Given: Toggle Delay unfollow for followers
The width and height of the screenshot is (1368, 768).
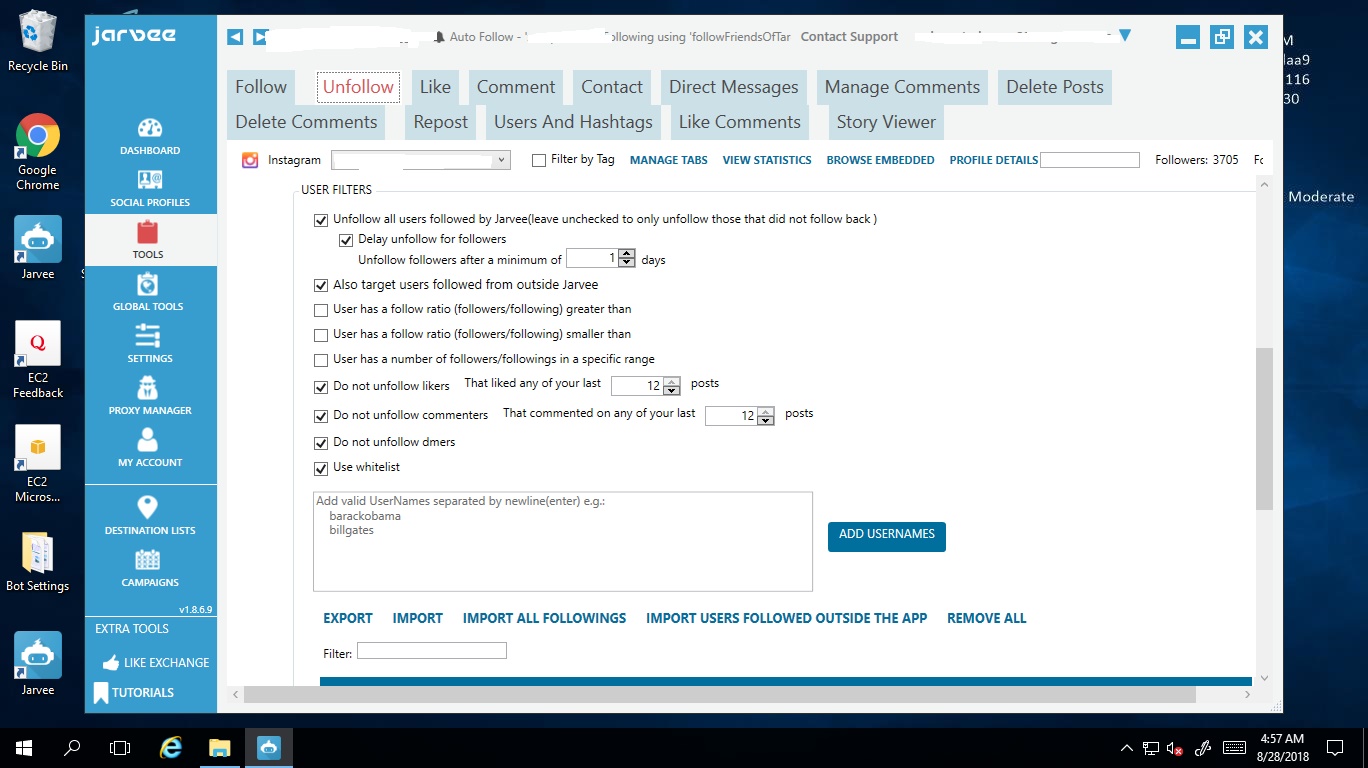Looking at the screenshot, I should click(x=346, y=240).
